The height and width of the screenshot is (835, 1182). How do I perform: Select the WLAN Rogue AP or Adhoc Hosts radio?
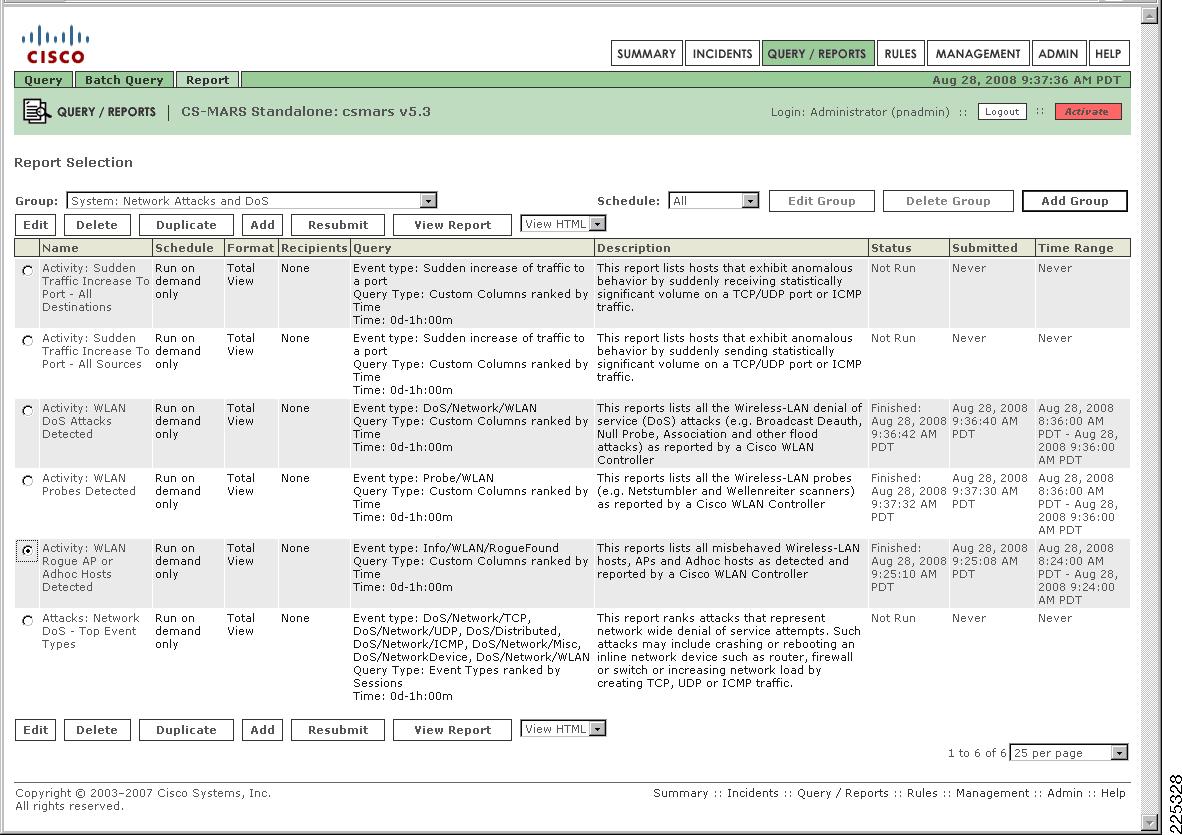click(28, 550)
